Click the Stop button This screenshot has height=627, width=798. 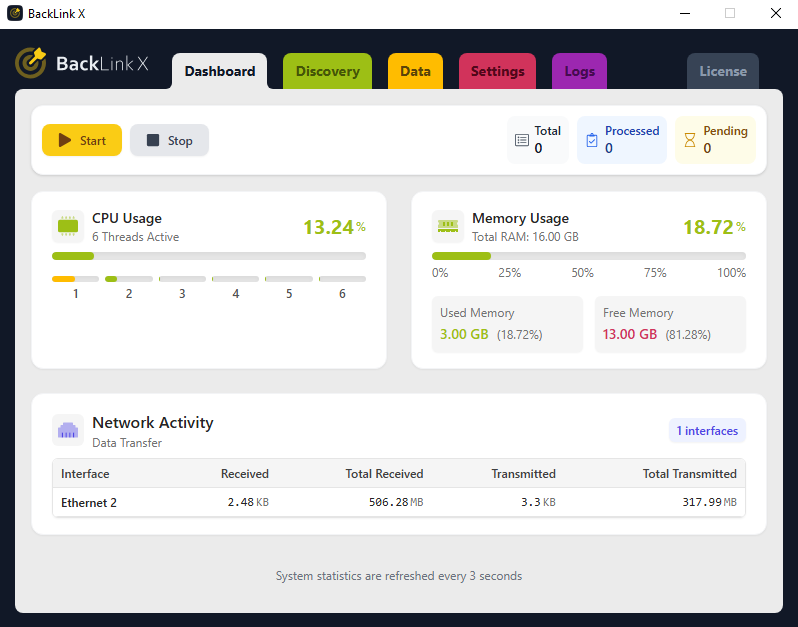169,140
